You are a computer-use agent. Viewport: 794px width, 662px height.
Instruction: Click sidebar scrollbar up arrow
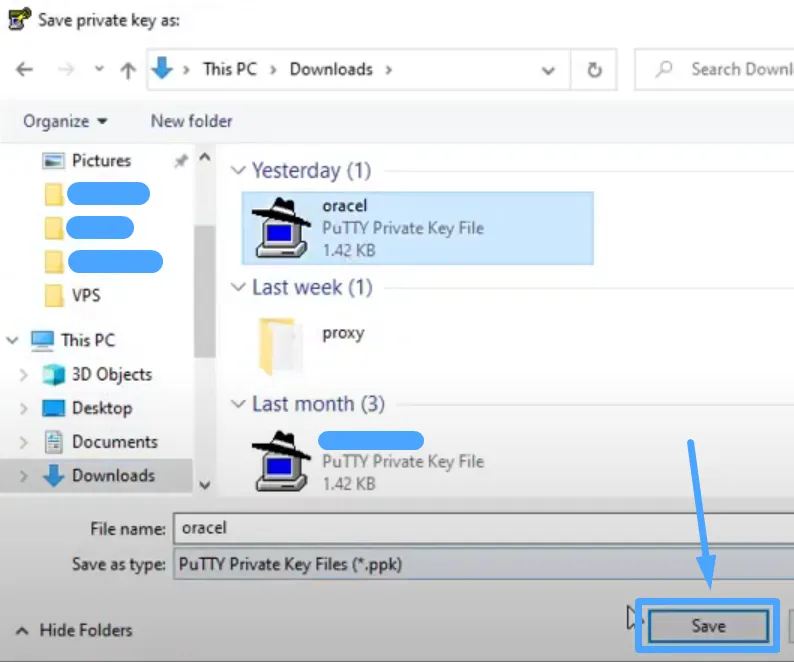205,158
